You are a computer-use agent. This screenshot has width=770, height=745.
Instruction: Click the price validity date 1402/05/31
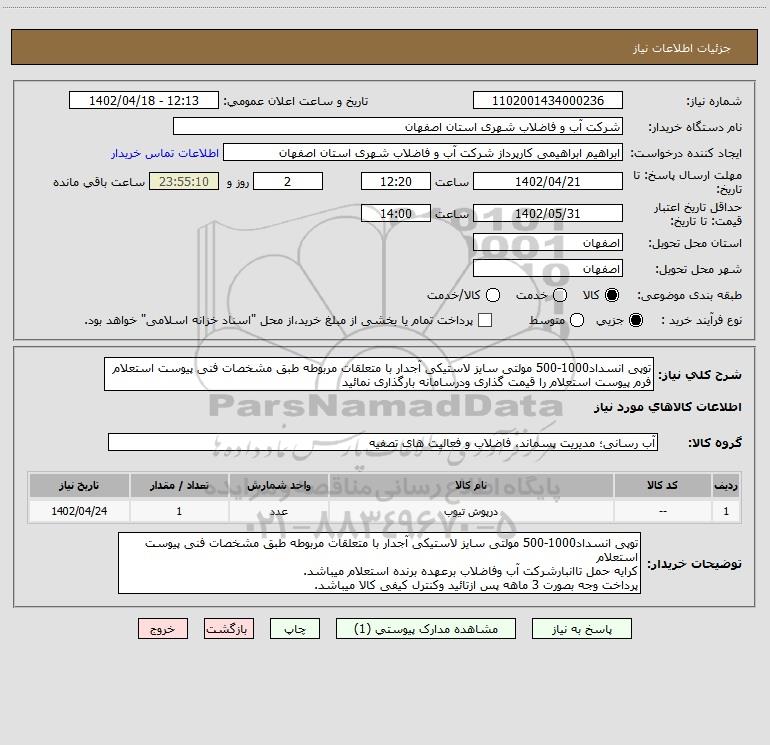(x=548, y=214)
